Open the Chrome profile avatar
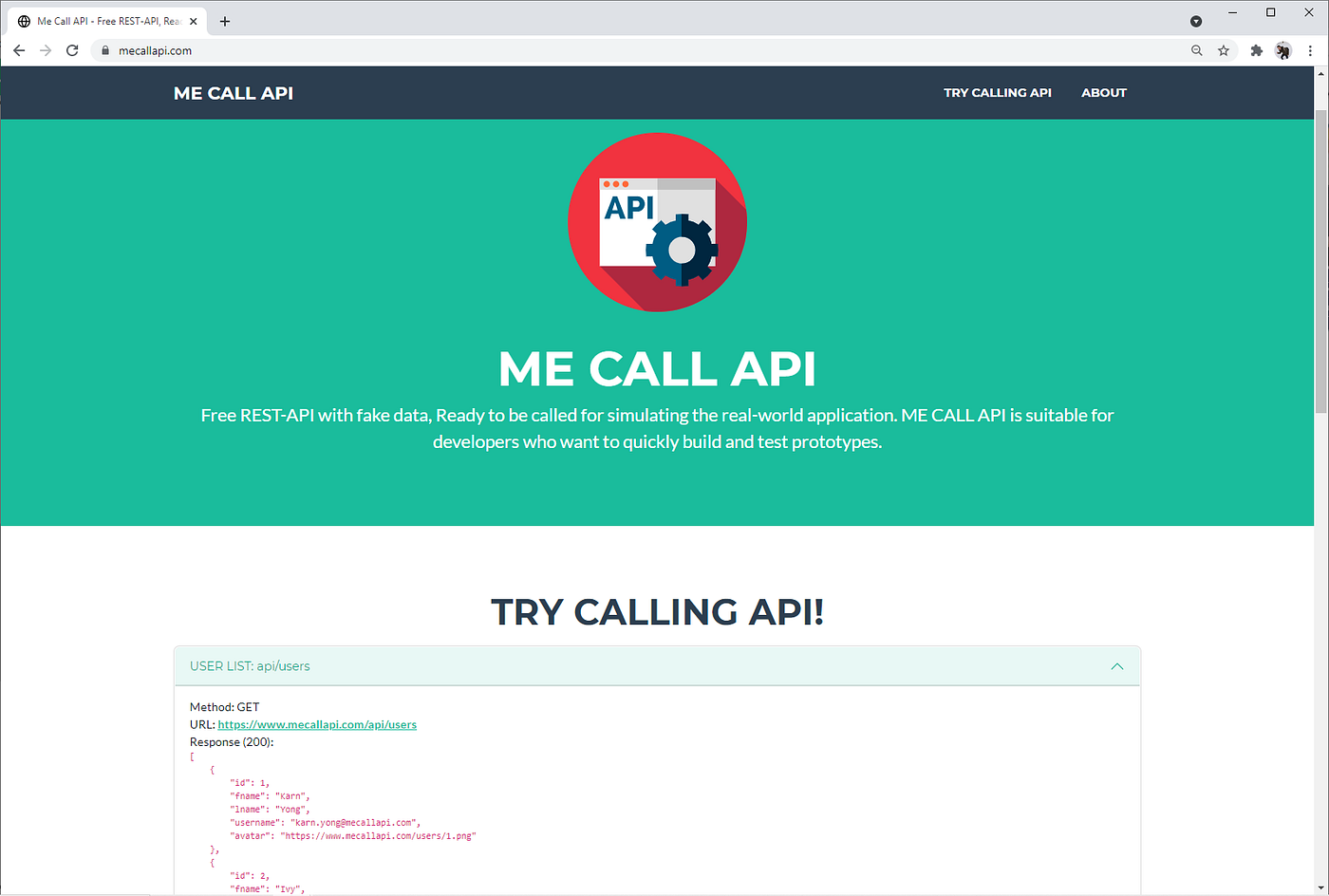1329x896 pixels. pos(1283,50)
